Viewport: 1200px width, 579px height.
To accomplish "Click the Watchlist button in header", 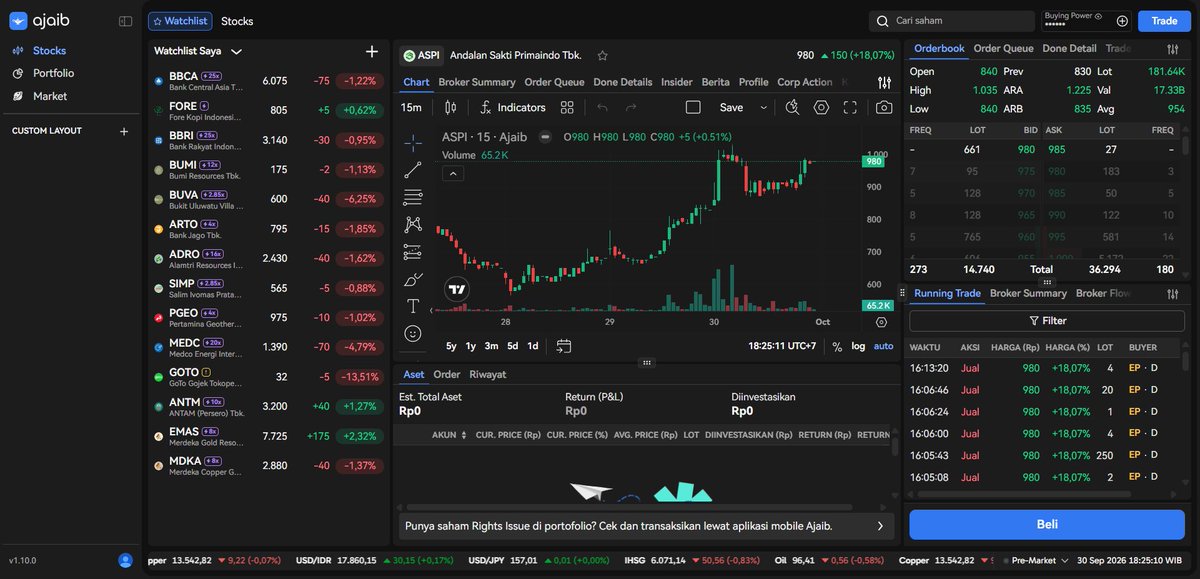I will pos(180,21).
